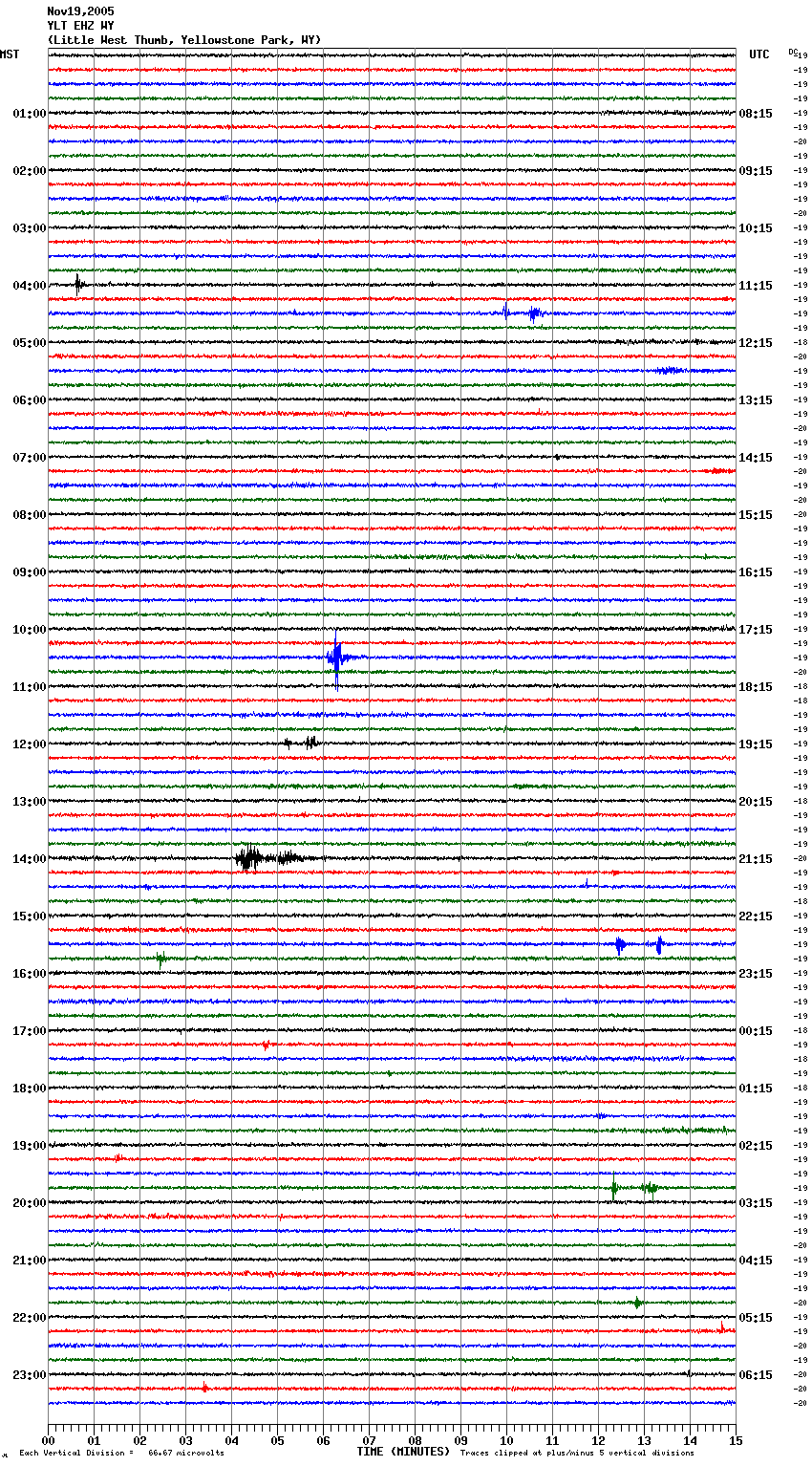Click minute 15 on the x-axis
Image resolution: width=812 pixels, height=1466 pixels.
[x=736, y=1440]
